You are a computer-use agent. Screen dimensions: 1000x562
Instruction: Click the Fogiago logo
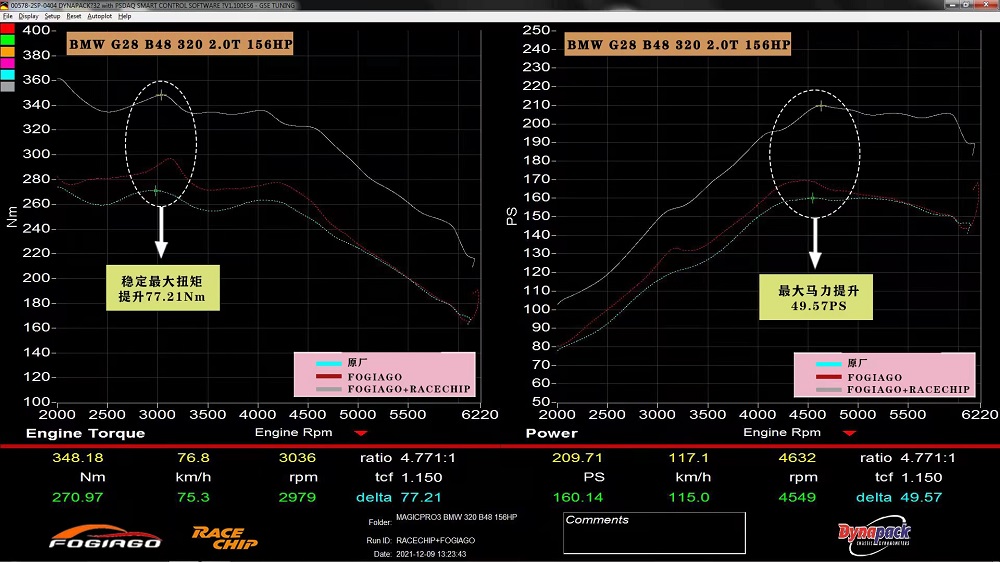coord(105,537)
